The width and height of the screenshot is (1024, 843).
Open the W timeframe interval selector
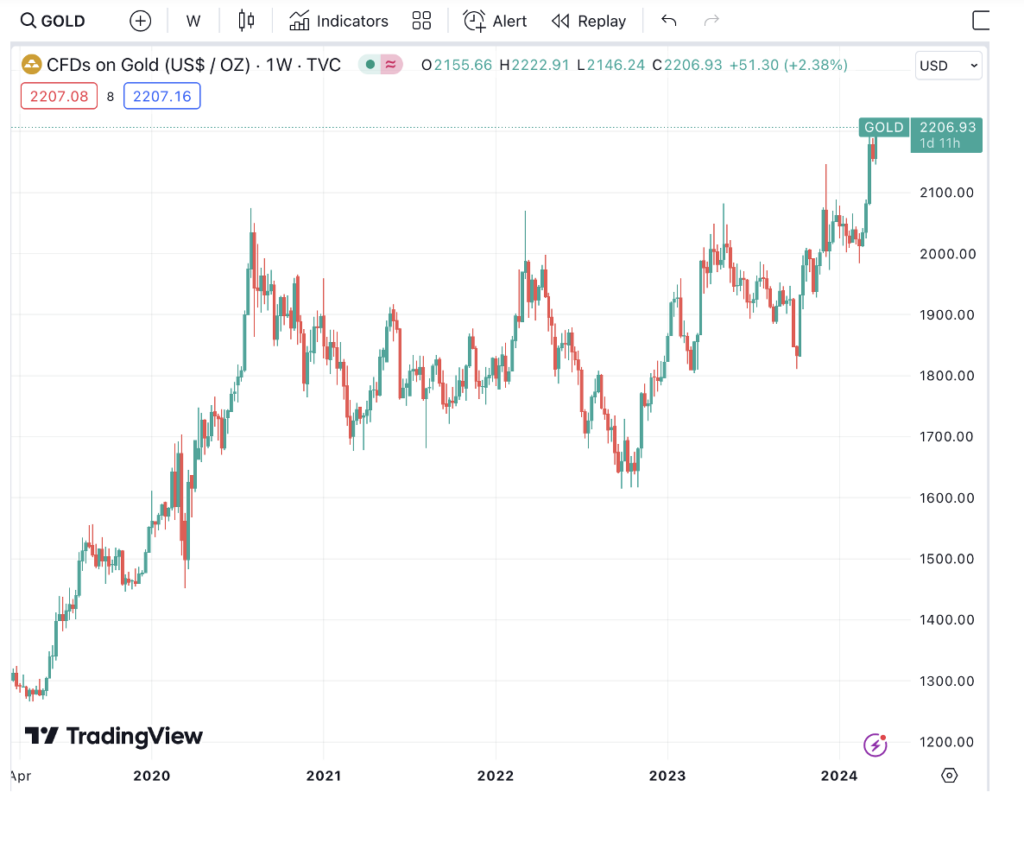click(x=193, y=21)
